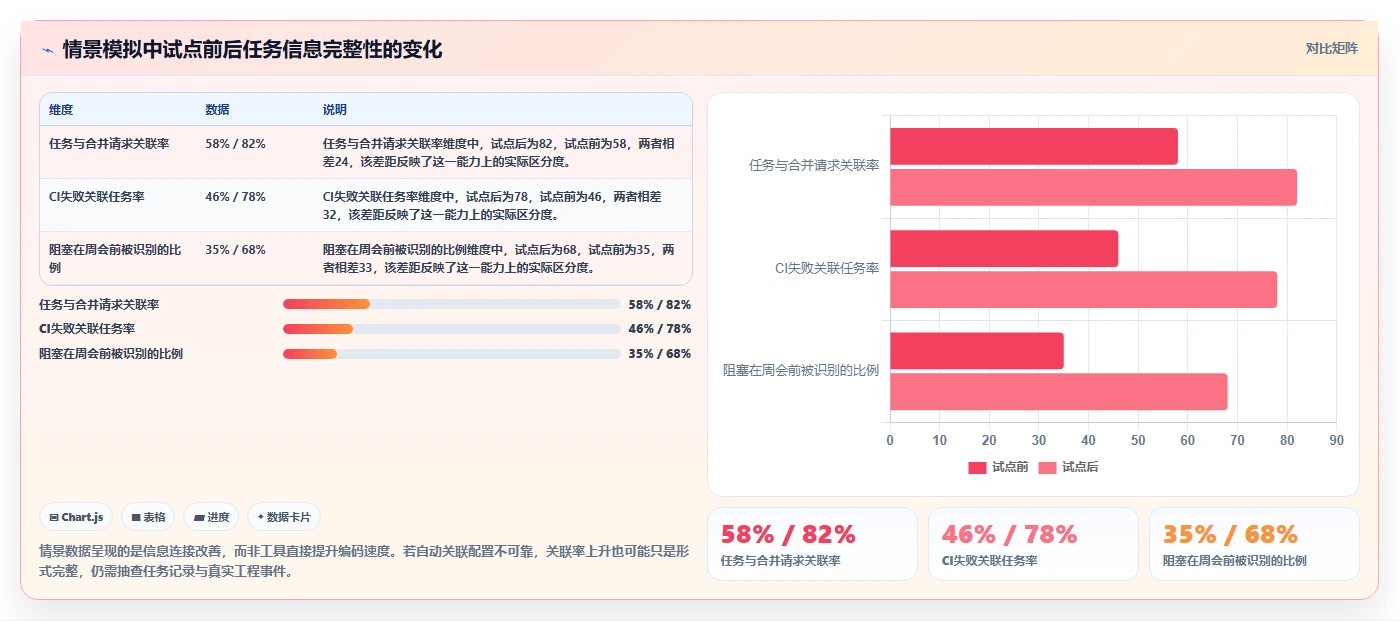
Task: Click the 数据 column header
Action: [217, 110]
